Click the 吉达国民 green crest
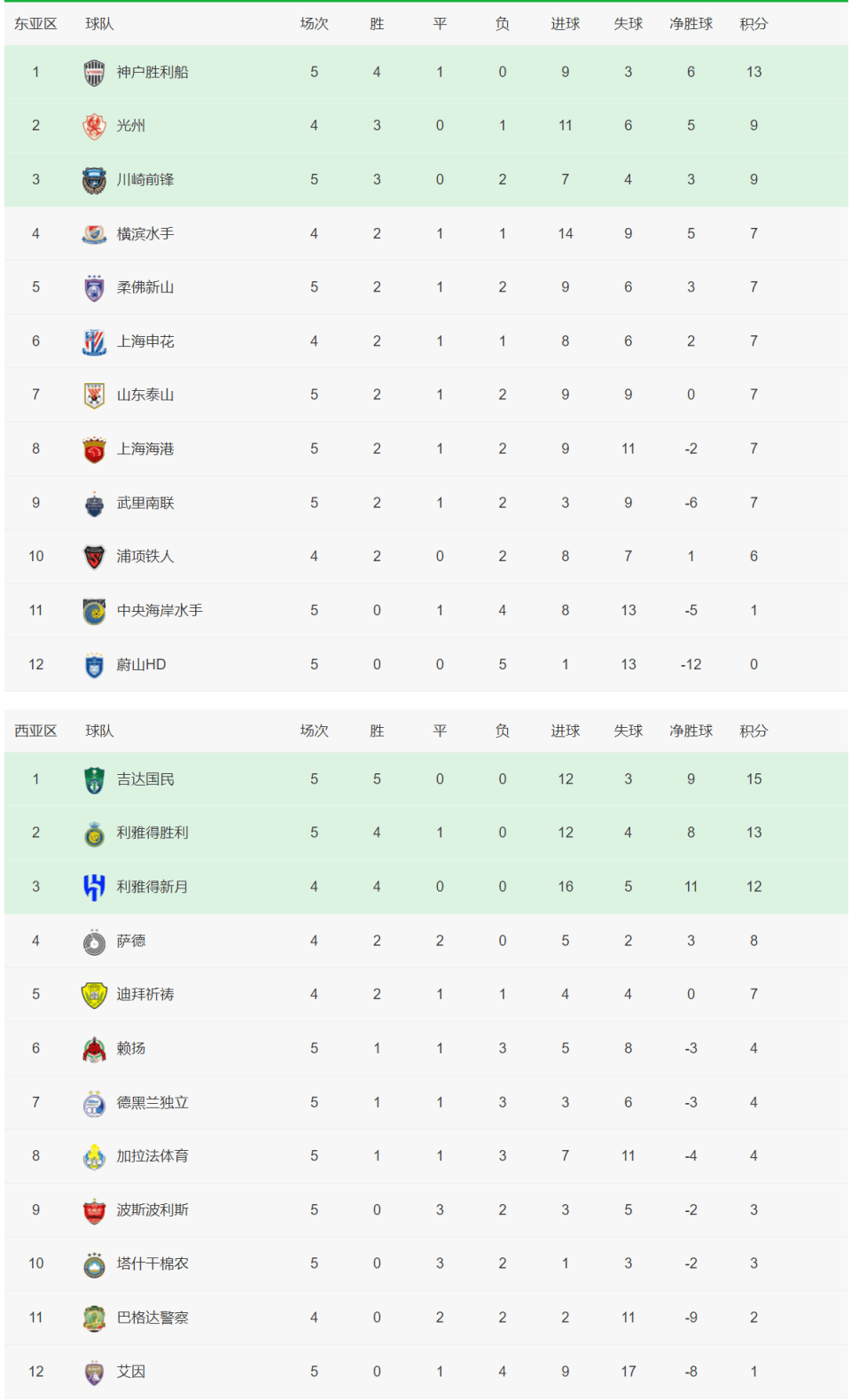Screen dimensions: 851x1400 (94, 779)
